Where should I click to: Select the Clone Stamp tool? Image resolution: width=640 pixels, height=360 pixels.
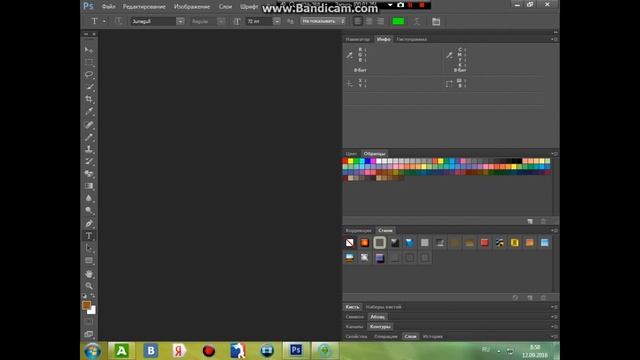pyautogui.click(x=89, y=149)
